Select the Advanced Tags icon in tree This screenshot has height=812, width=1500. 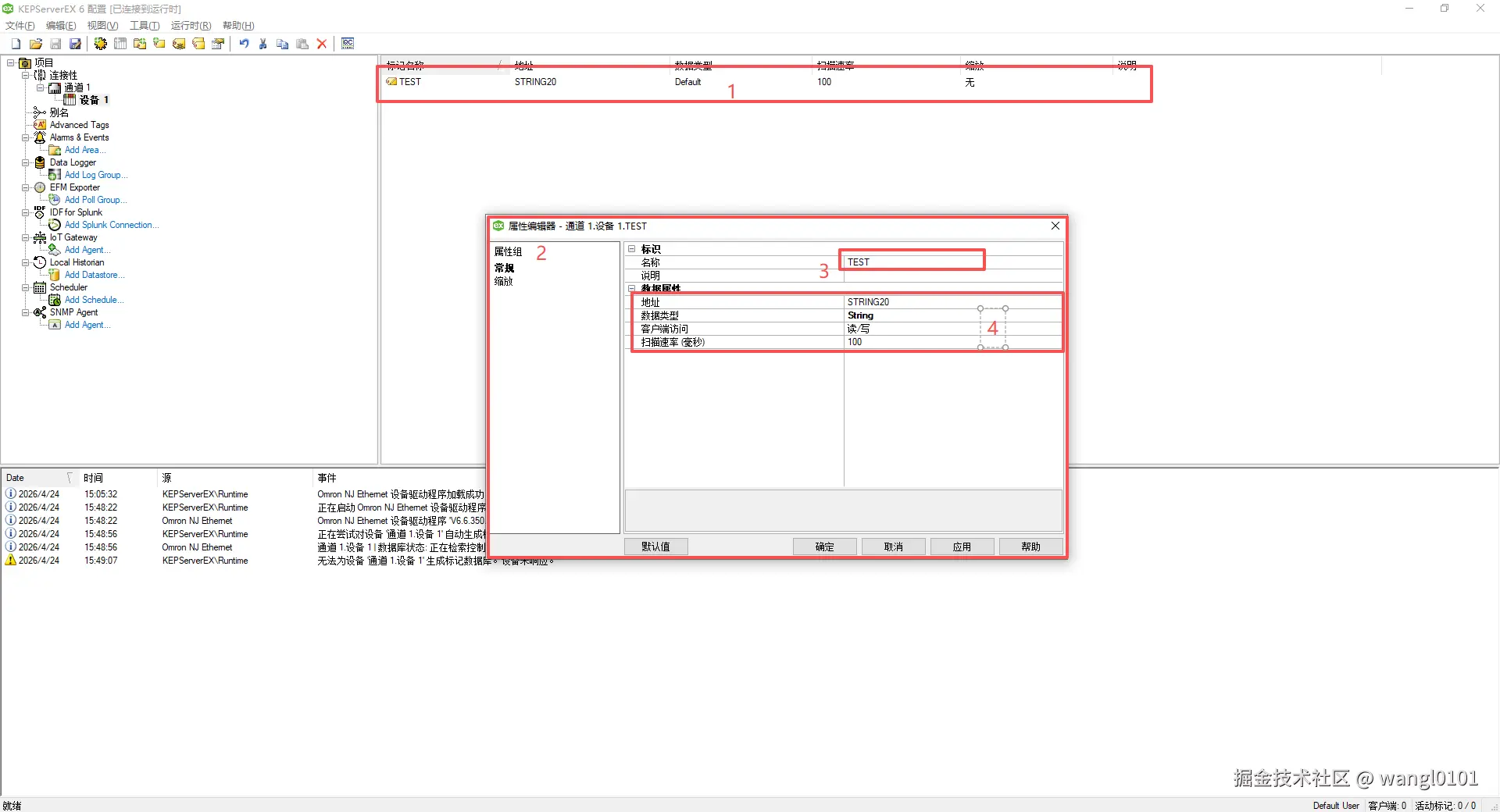coord(40,125)
